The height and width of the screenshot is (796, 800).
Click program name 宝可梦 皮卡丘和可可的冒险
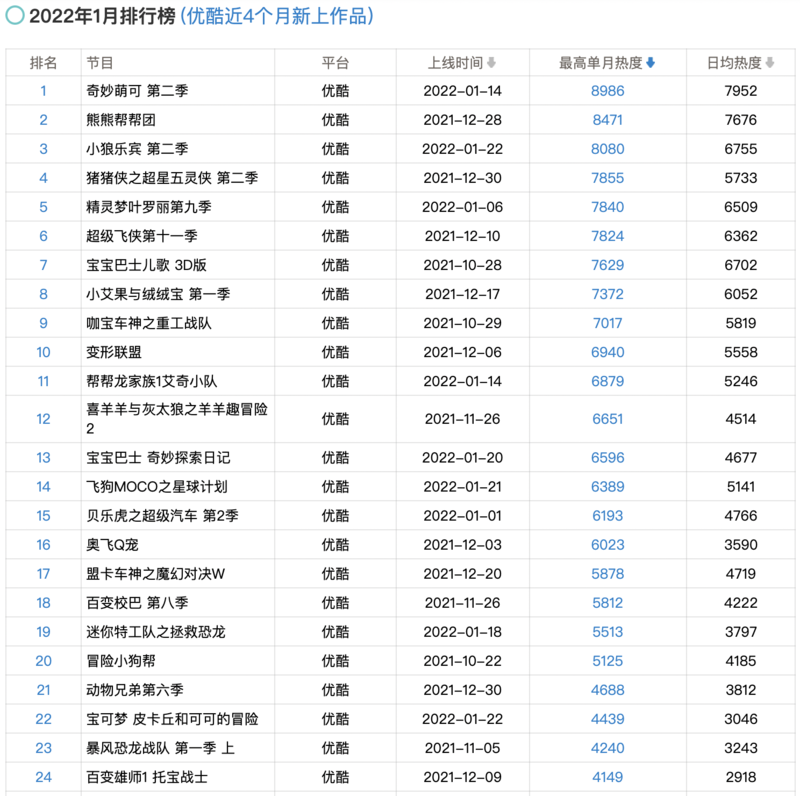tap(172, 719)
